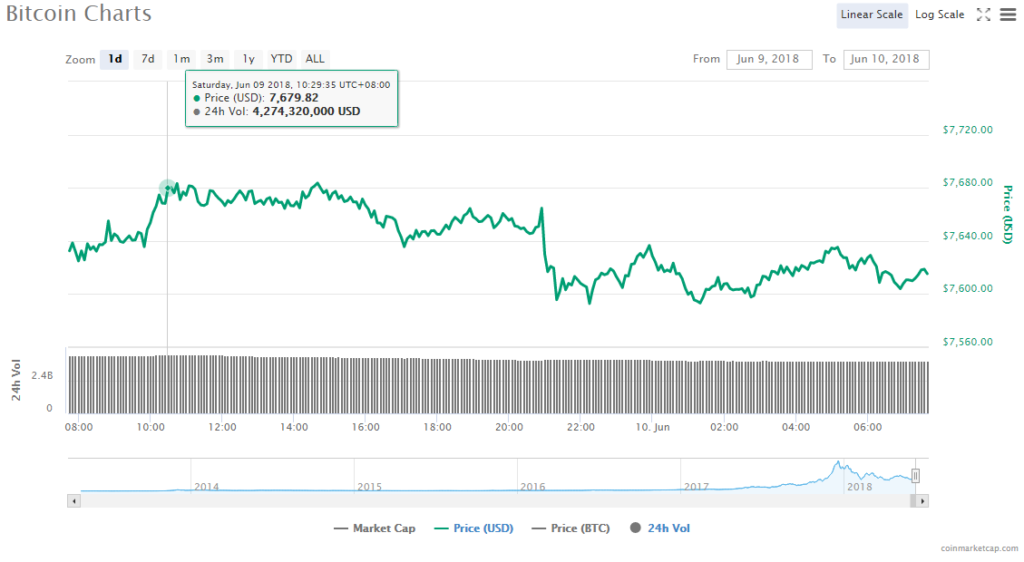1024x562 pixels.
Task: Select the 7d zoom range
Action: click(148, 59)
